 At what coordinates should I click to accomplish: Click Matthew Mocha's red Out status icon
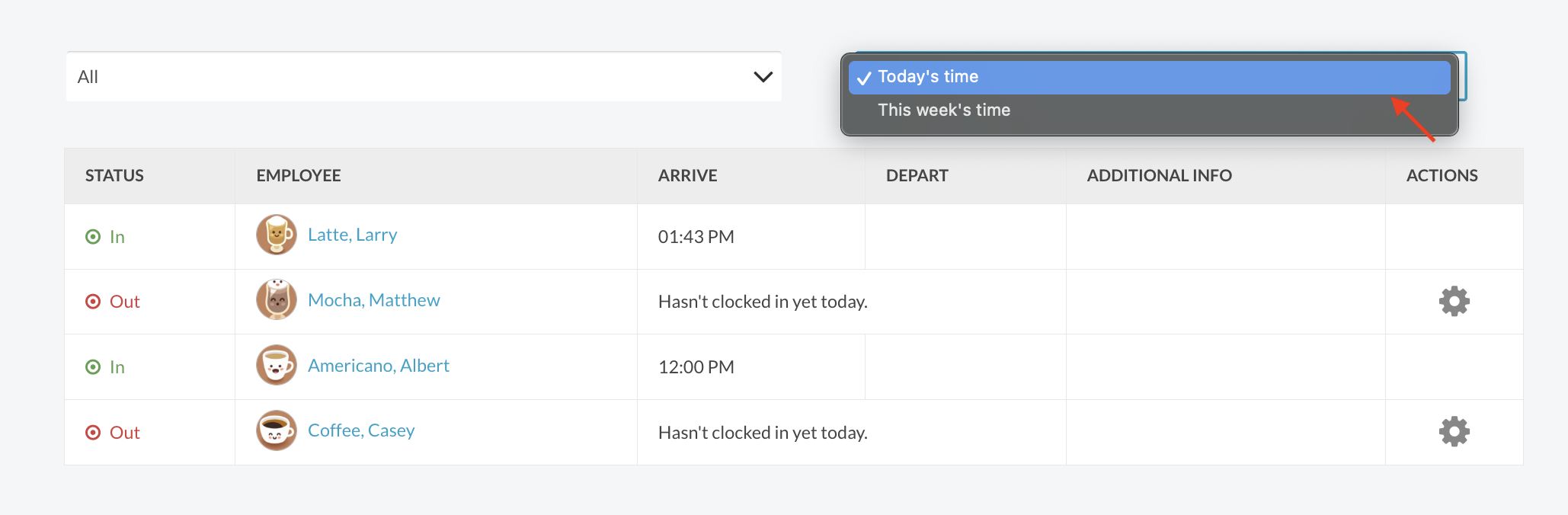coord(93,302)
